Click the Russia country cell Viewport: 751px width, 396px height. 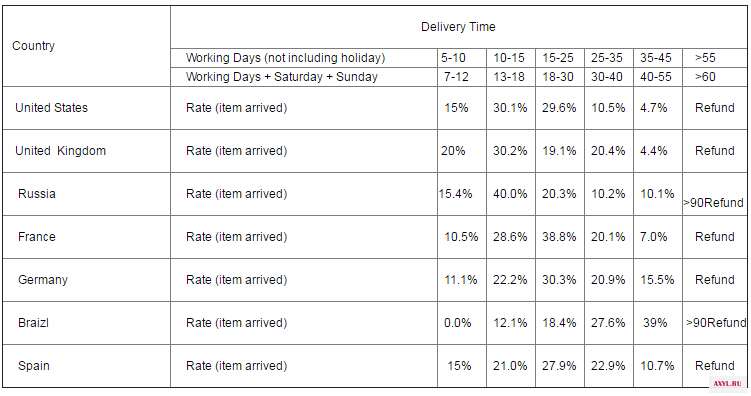tap(86, 194)
